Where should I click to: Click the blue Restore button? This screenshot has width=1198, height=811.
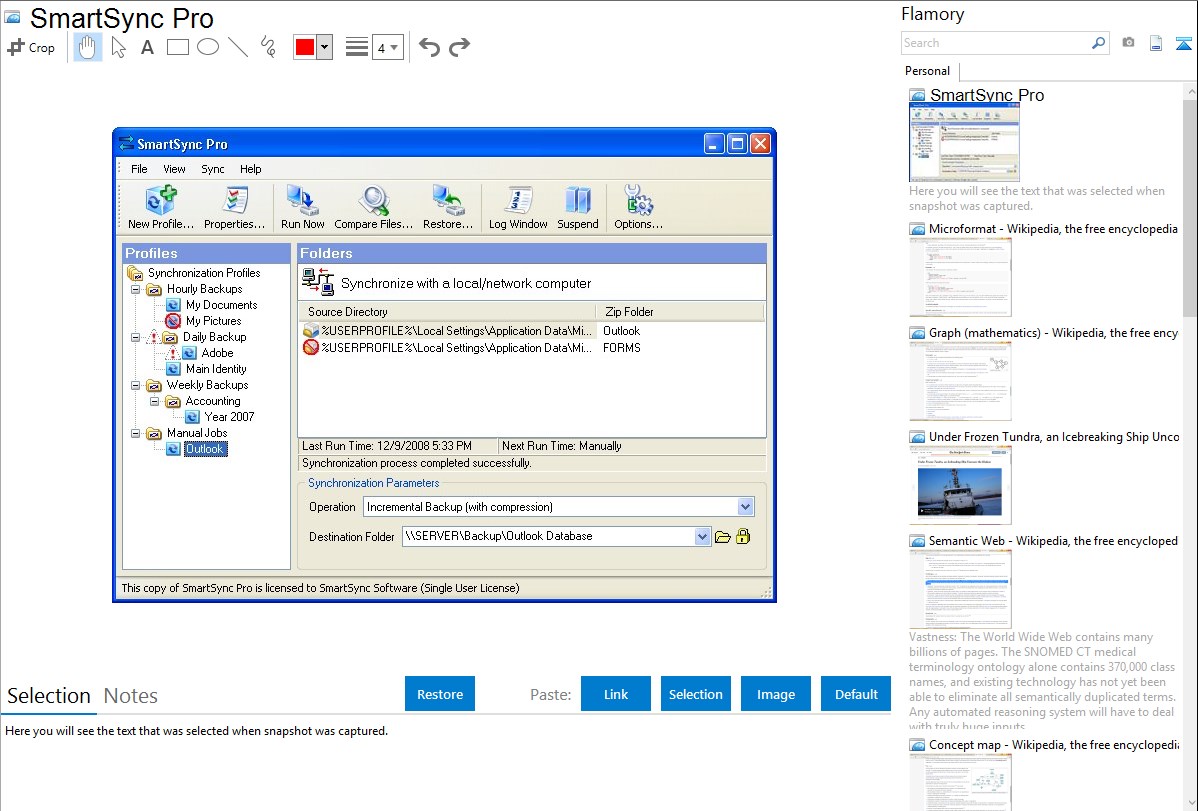440,694
